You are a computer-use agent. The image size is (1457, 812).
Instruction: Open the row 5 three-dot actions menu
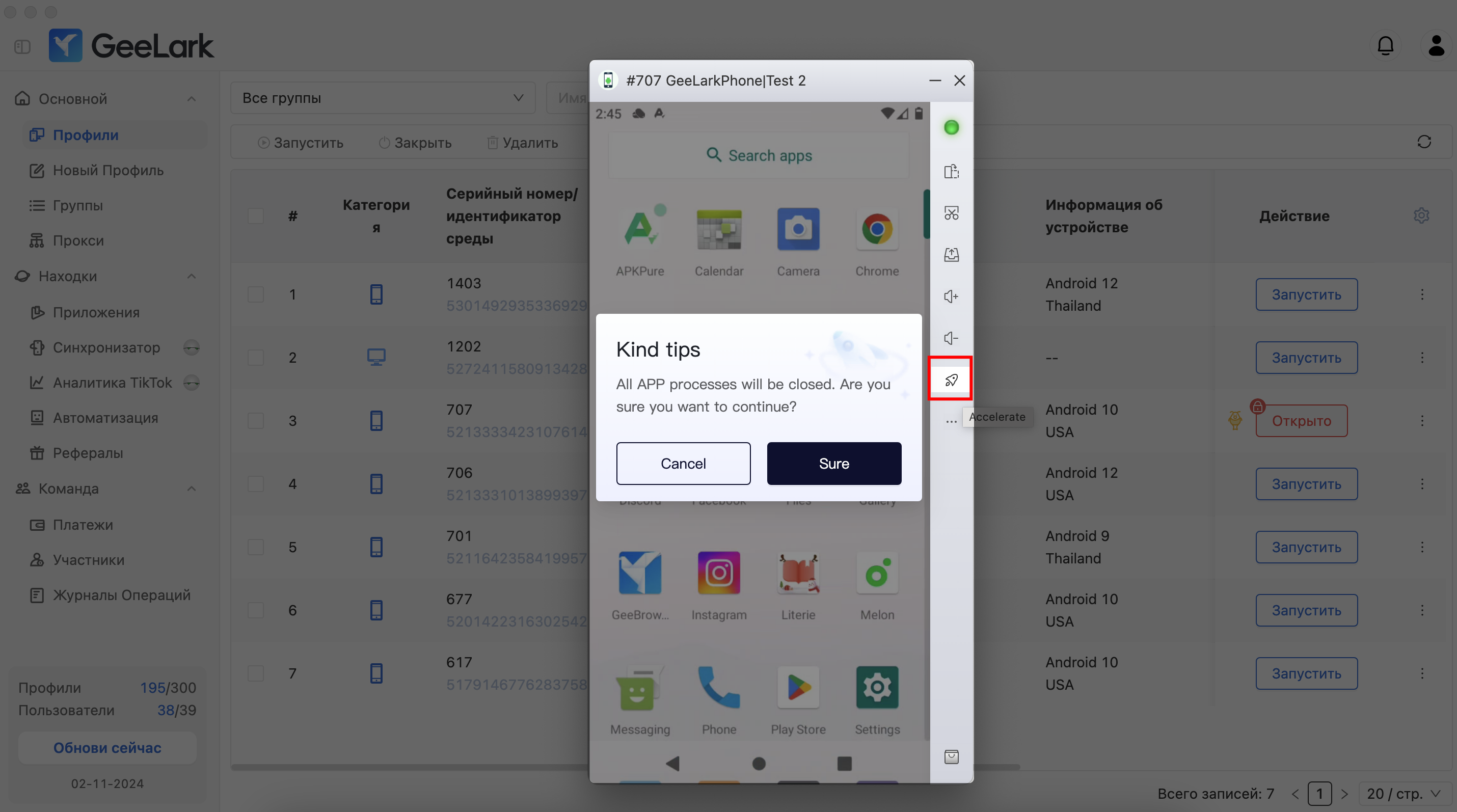coord(1421,547)
